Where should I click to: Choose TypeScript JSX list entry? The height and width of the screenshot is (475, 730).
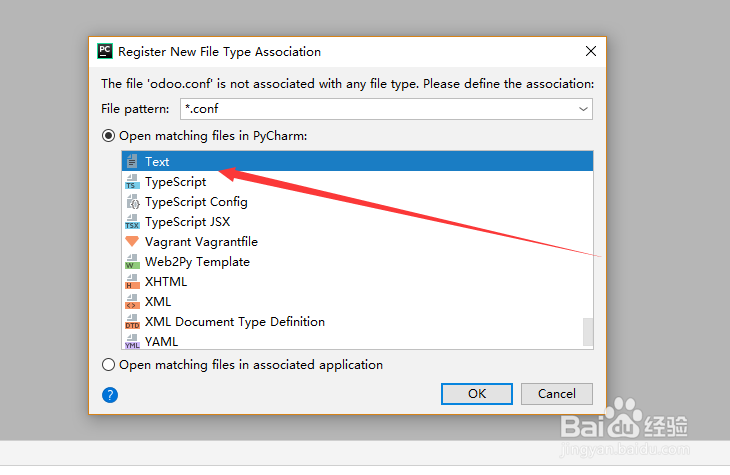pos(357,222)
